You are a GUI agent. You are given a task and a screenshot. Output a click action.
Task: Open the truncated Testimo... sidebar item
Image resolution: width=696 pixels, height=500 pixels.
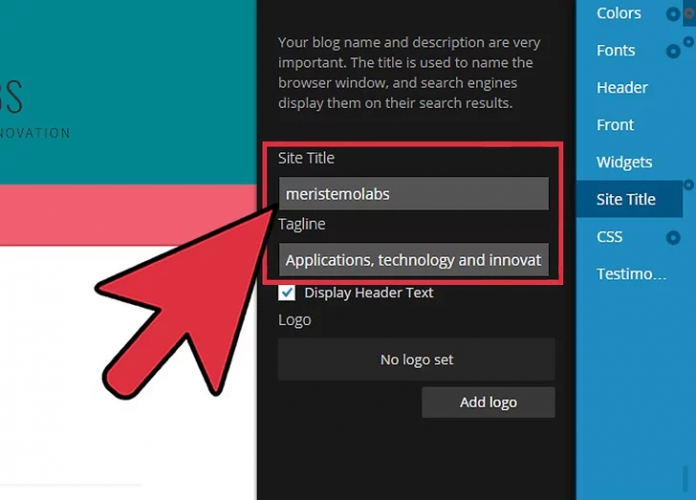coord(631,274)
